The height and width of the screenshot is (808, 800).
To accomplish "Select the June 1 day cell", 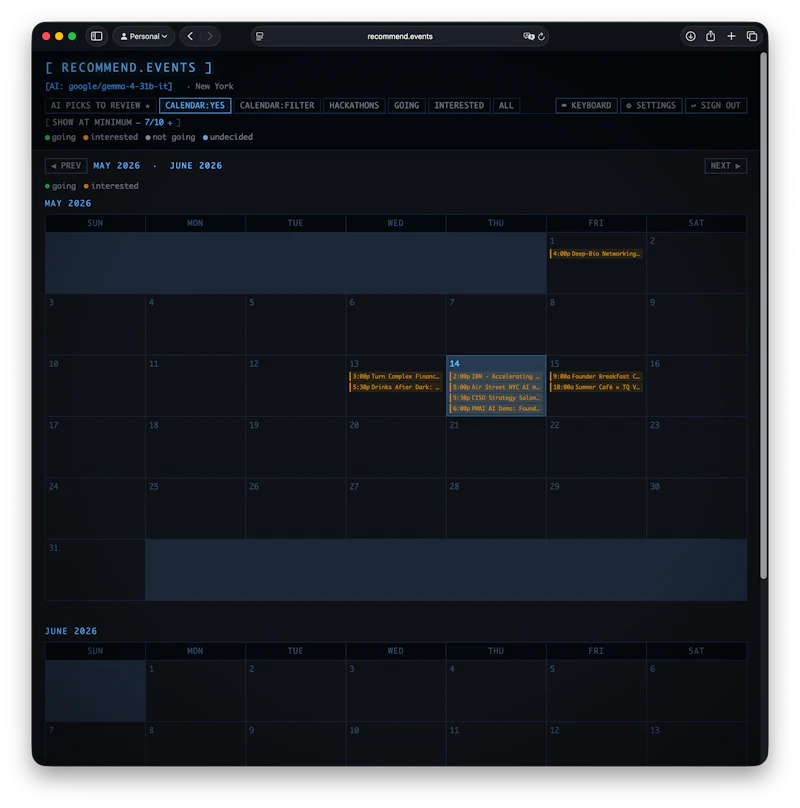I will point(195,691).
